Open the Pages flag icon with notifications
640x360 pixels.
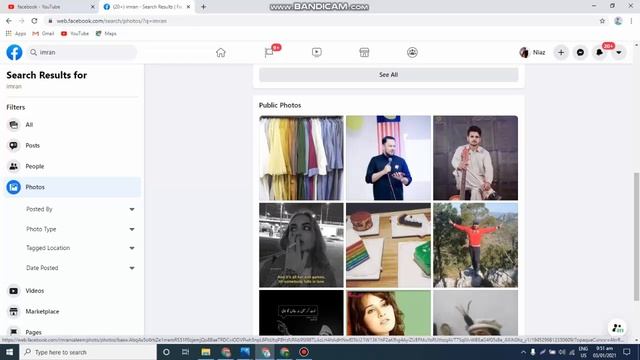pos(269,52)
